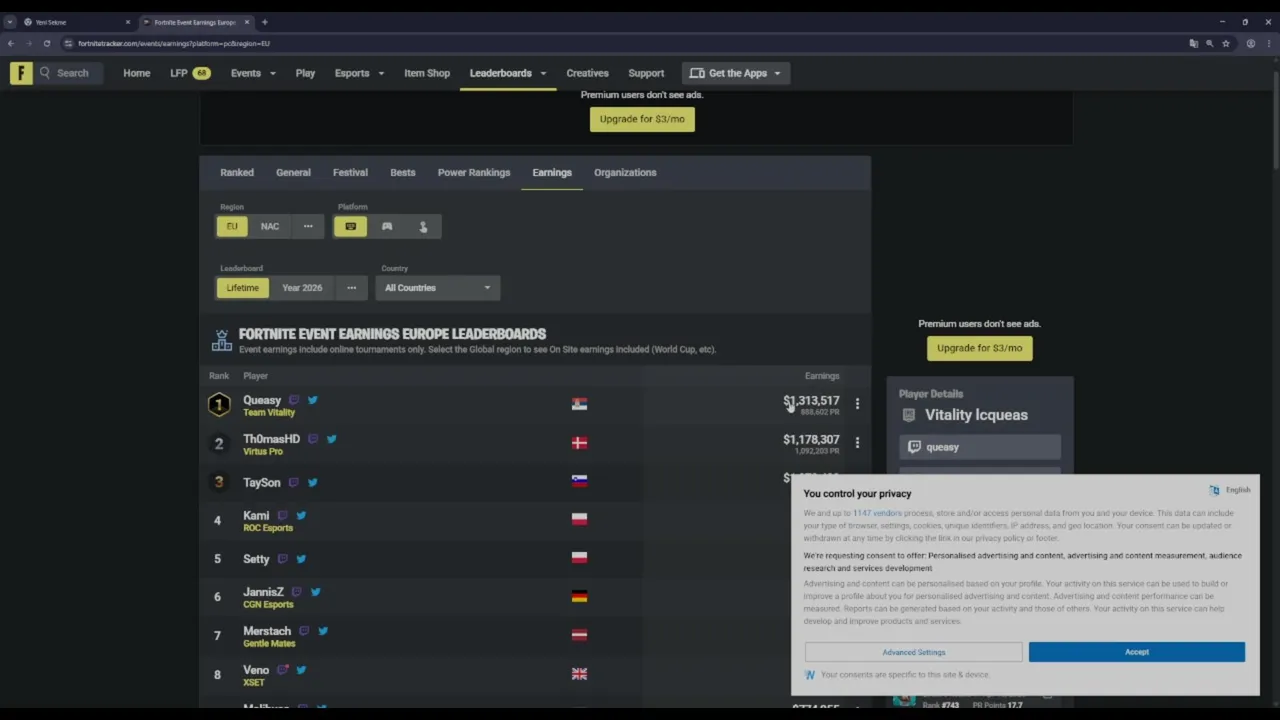
Task: Open Th0masHD's Twitter icon
Action: click(x=332, y=439)
